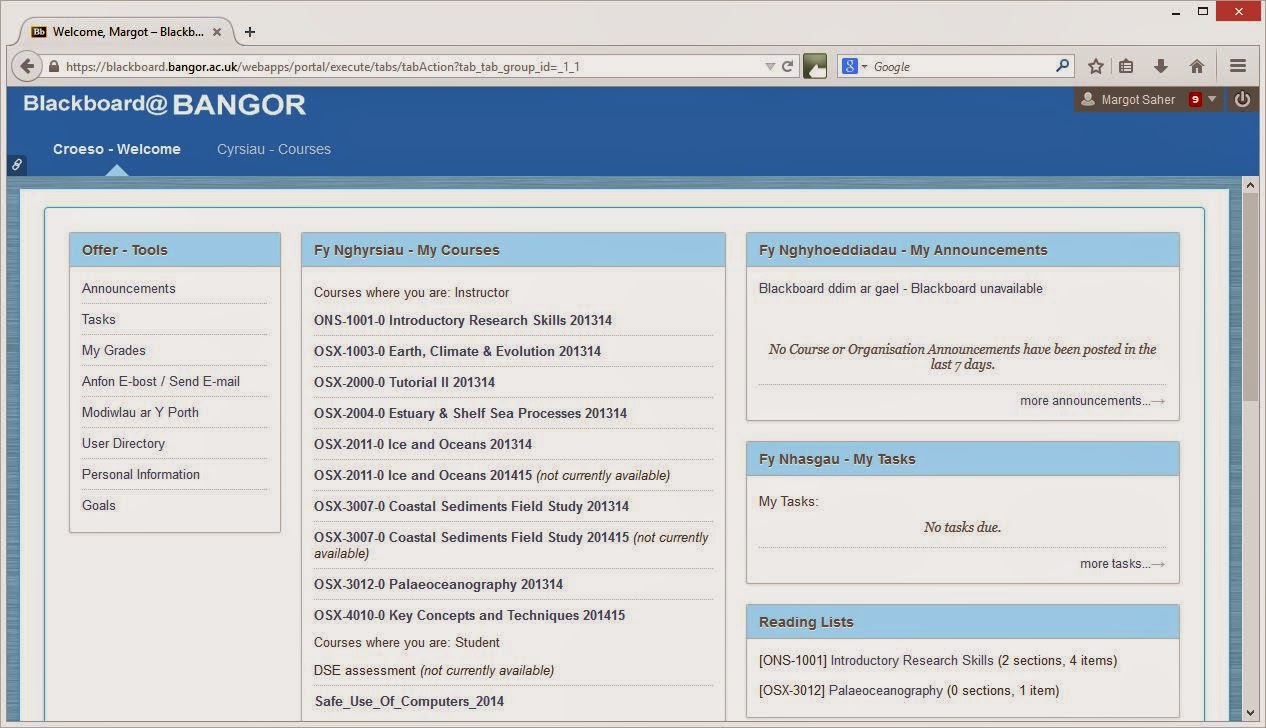The height and width of the screenshot is (728, 1266).
Task: Click the green add-on icon beside address bar
Action: [x=815, y=66]
